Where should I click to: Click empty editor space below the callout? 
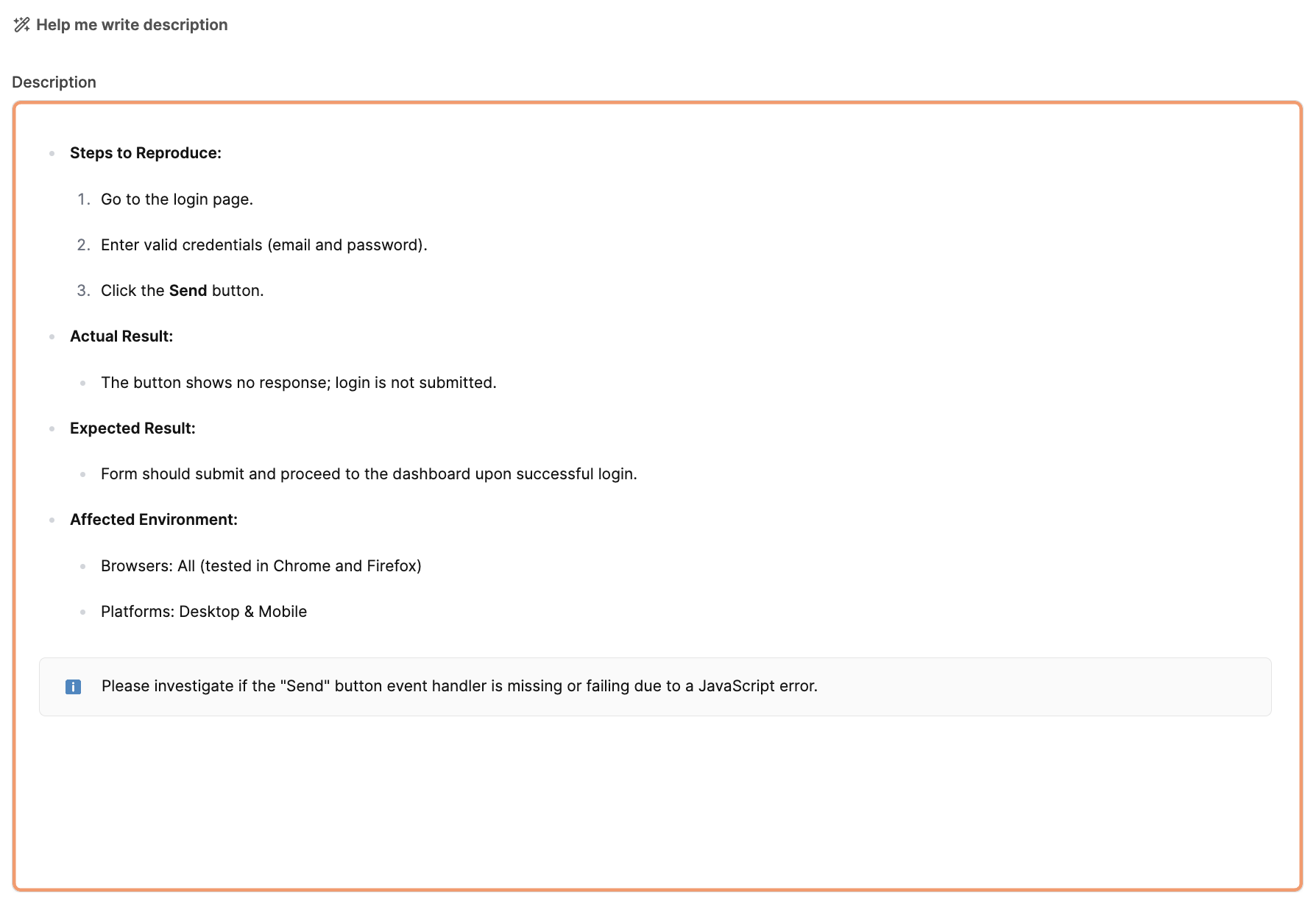tap(655, 802)
